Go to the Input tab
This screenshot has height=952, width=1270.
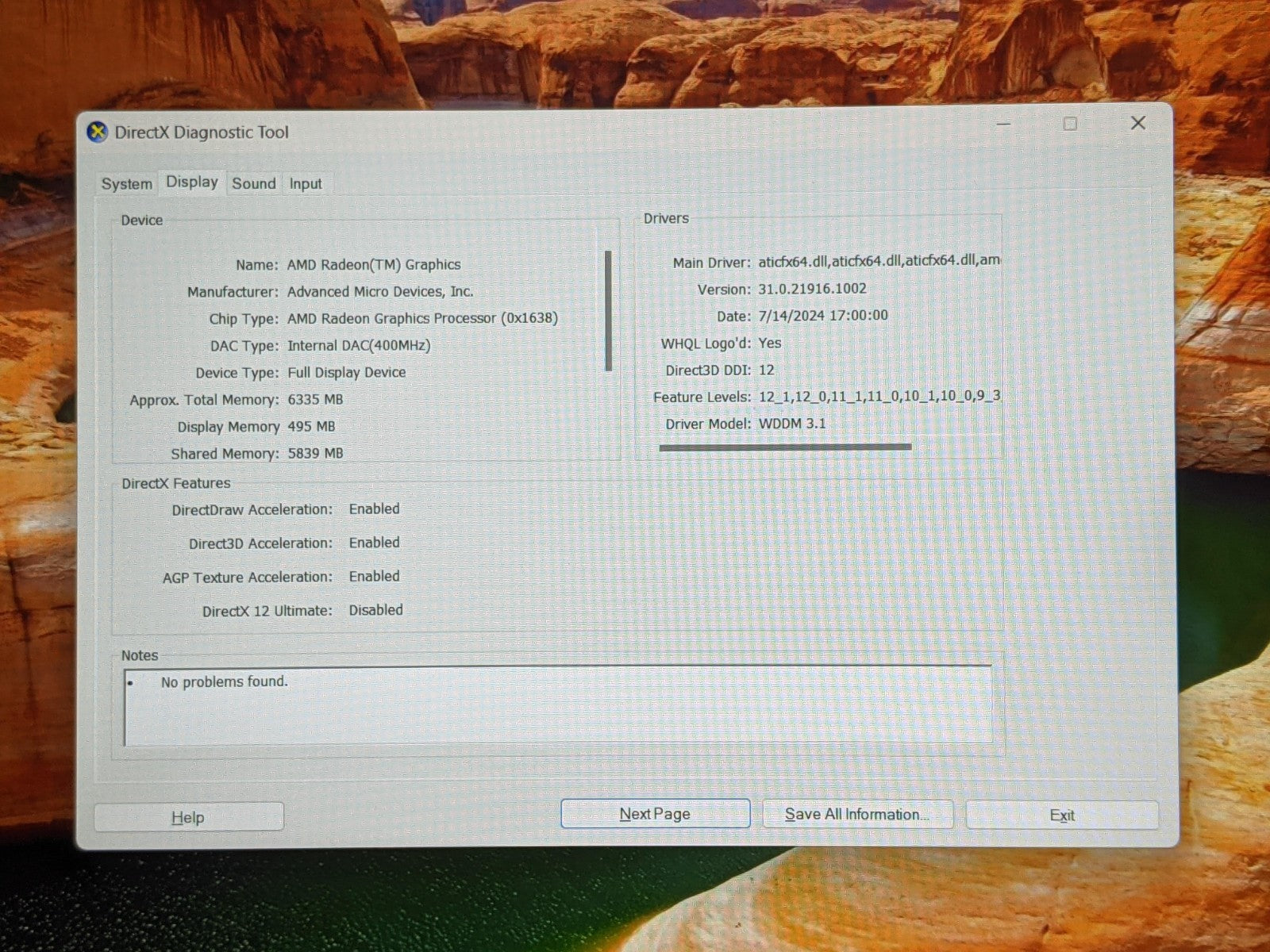(305, 184)
